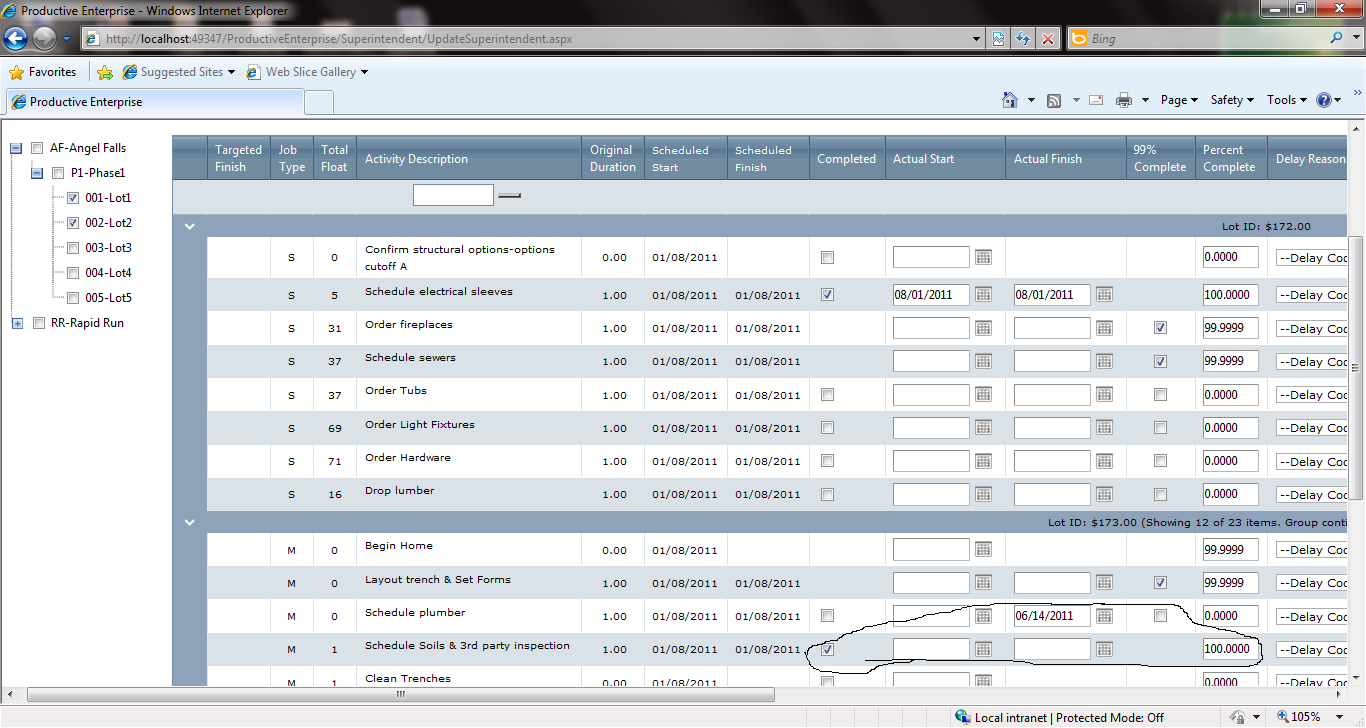Click the RSS feeds icon in command bar
Viewport: 1366px width, 728px height.
click(x=1054, y=100)
